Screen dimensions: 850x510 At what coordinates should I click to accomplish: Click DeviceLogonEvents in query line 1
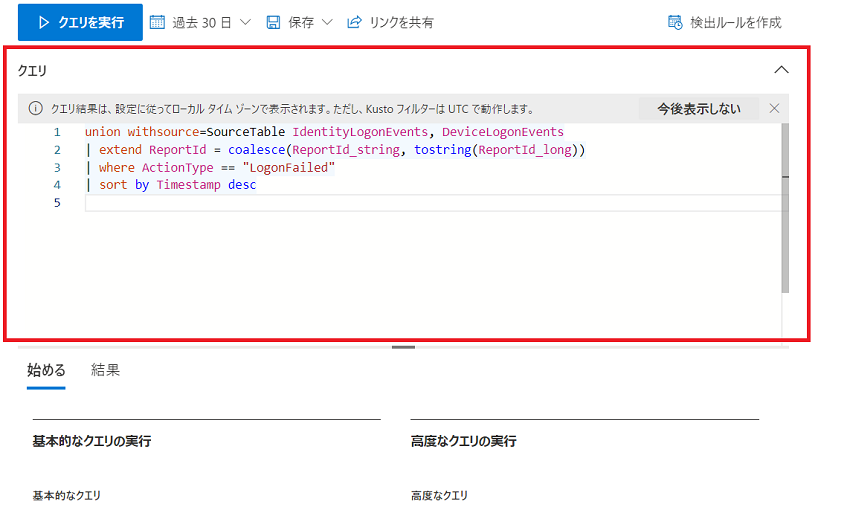(503, 132)
